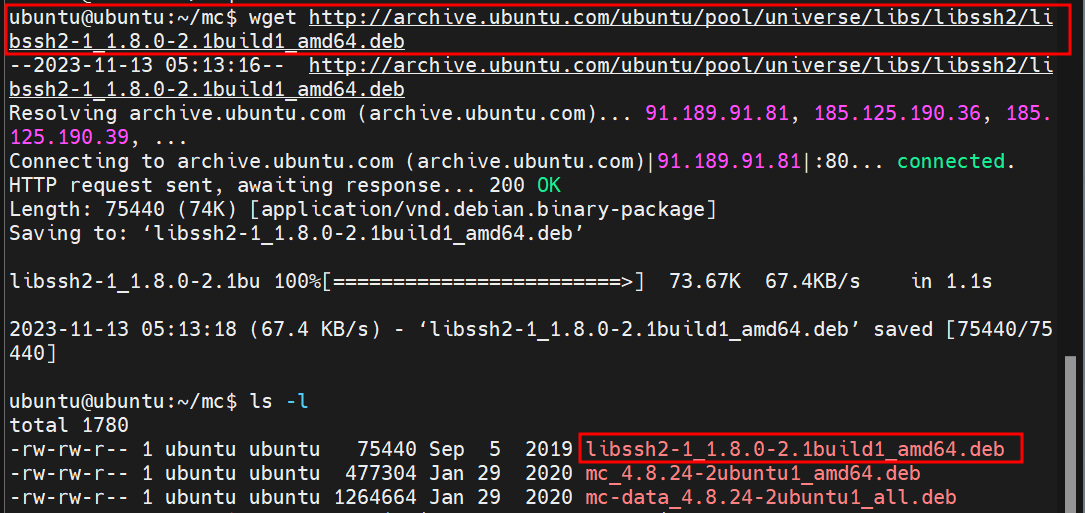
Task: Click the 67.4KB/s speed on progress line
Action: pyautogui.click(x=813, y=282)
